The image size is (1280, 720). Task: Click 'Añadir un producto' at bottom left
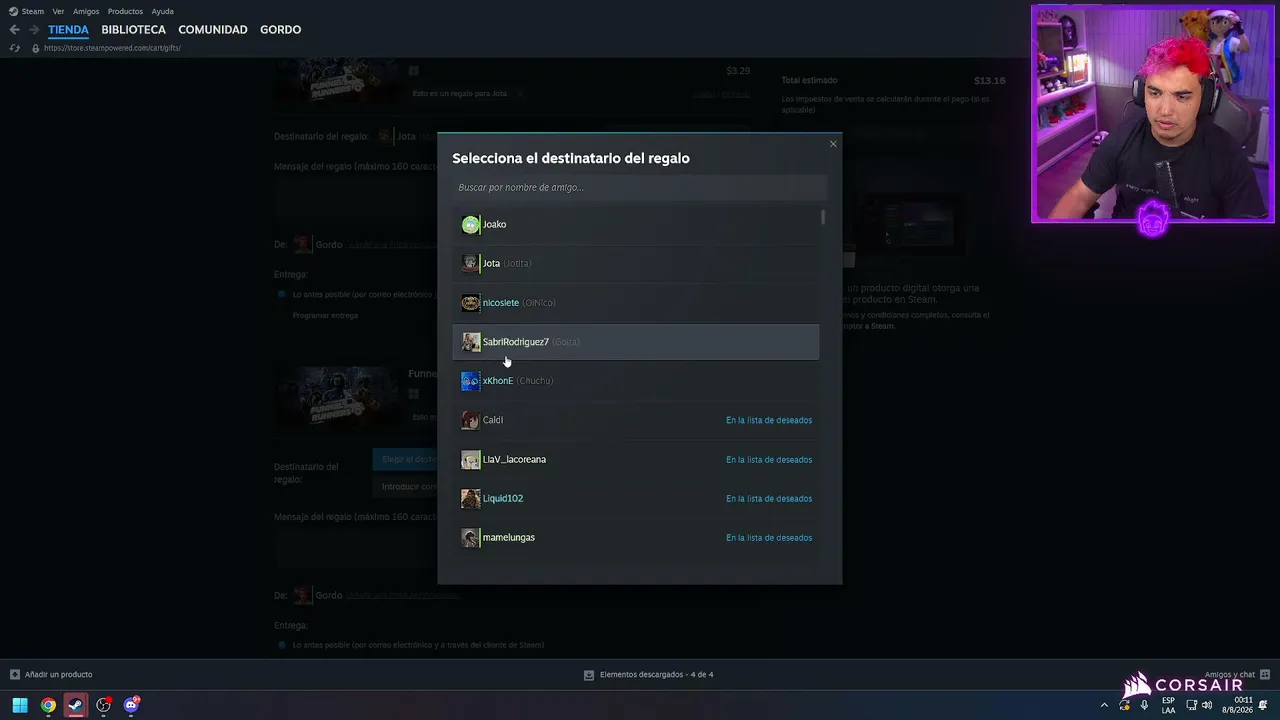pyautogui.click(x=51, y=675)
